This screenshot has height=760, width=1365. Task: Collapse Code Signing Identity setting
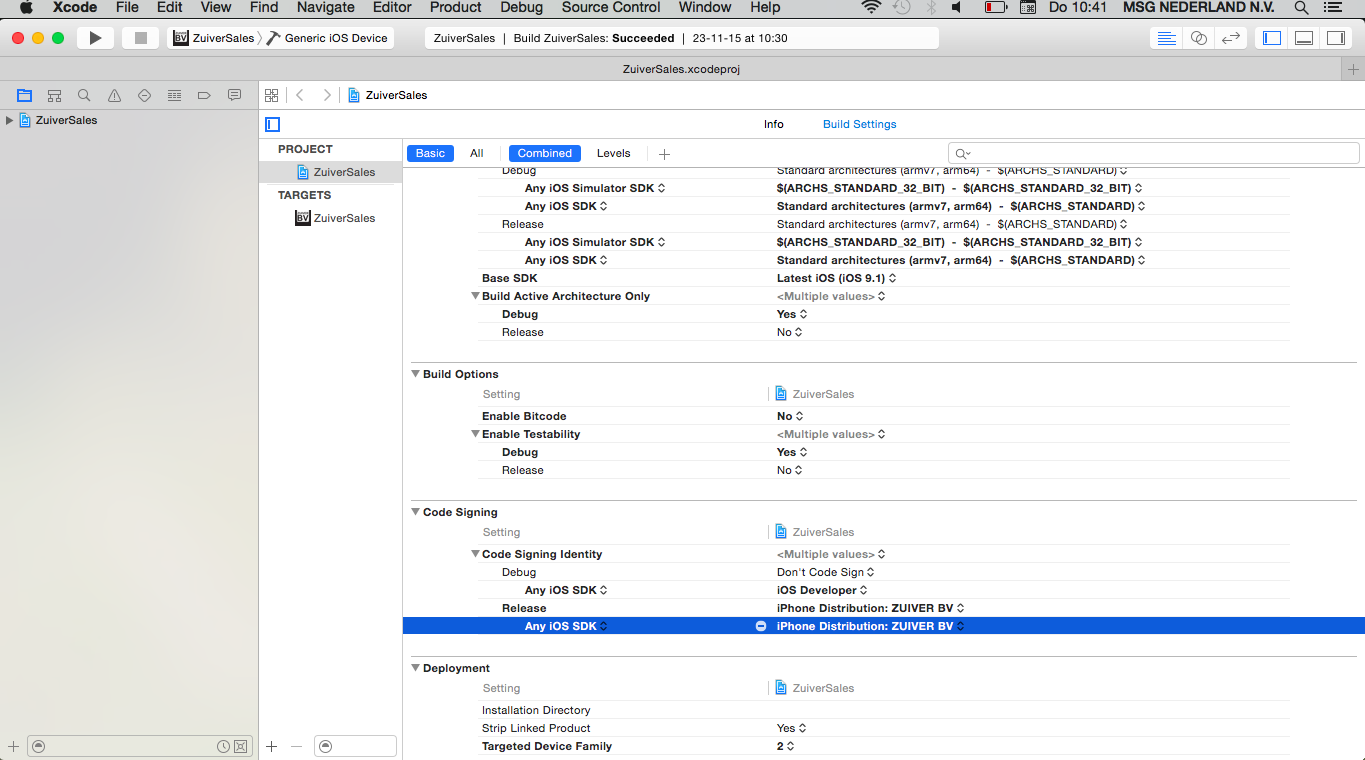tap(475, 554)
